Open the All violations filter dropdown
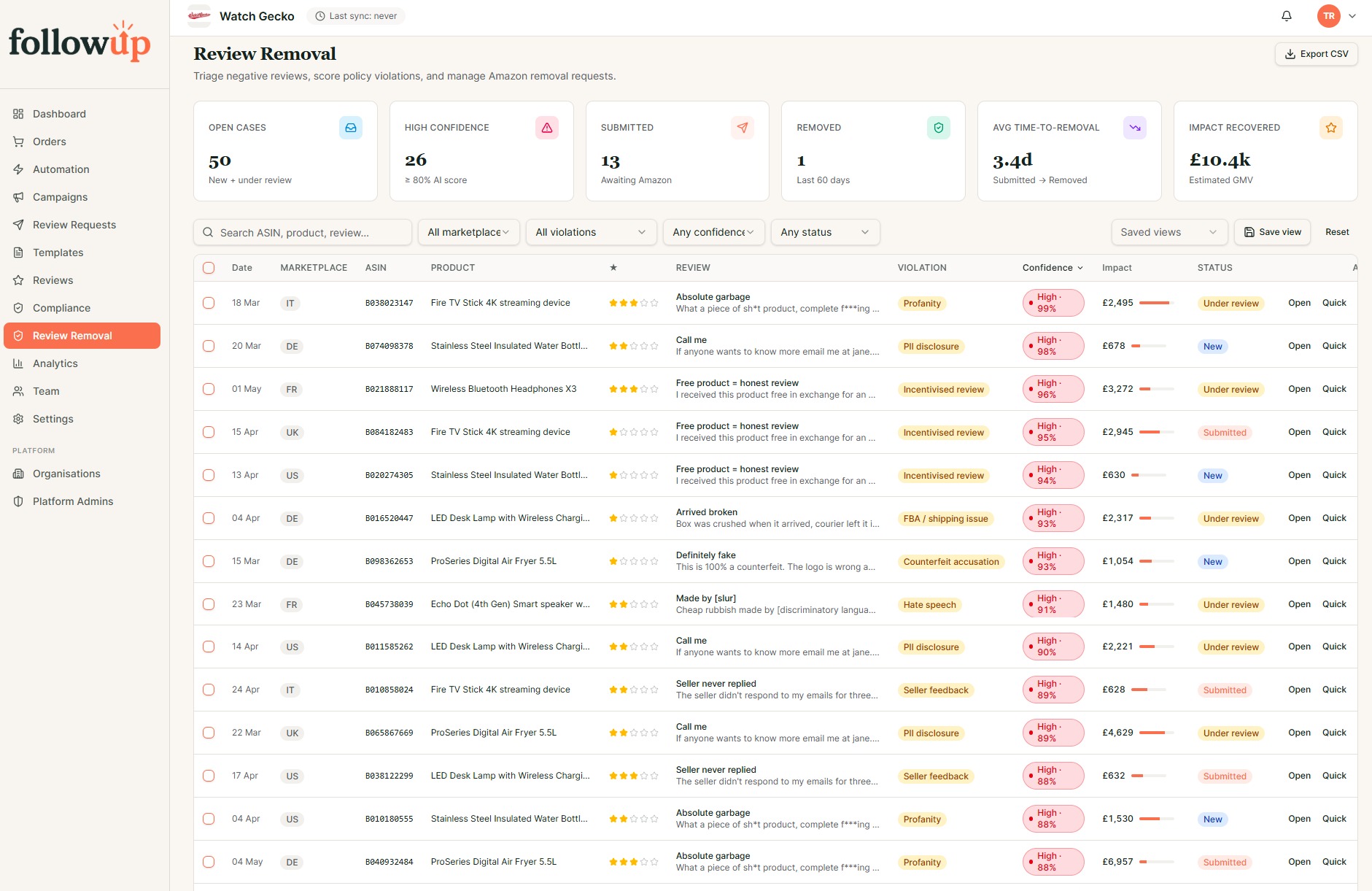 pyautogui.click(x=591, y=232)
